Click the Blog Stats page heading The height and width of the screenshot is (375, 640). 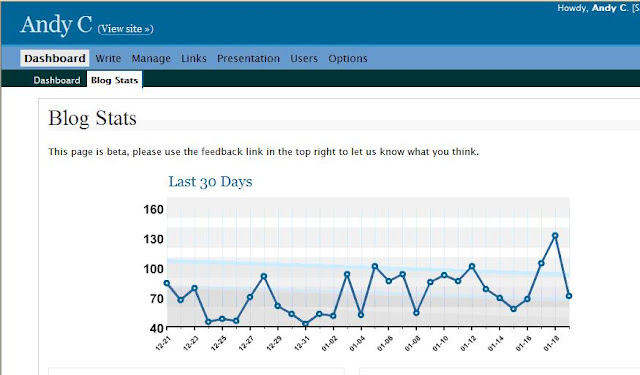click(x=92, y=118)
